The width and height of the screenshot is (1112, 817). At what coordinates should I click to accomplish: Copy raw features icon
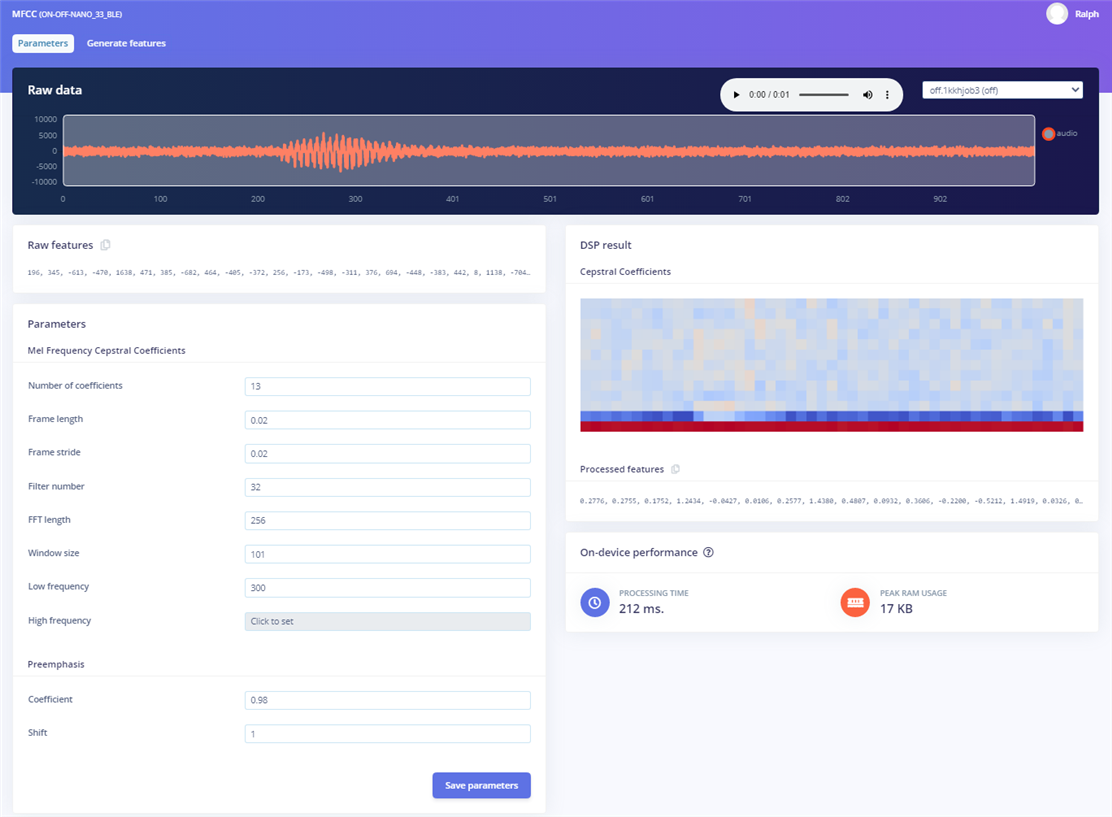[x=106, y=245]
